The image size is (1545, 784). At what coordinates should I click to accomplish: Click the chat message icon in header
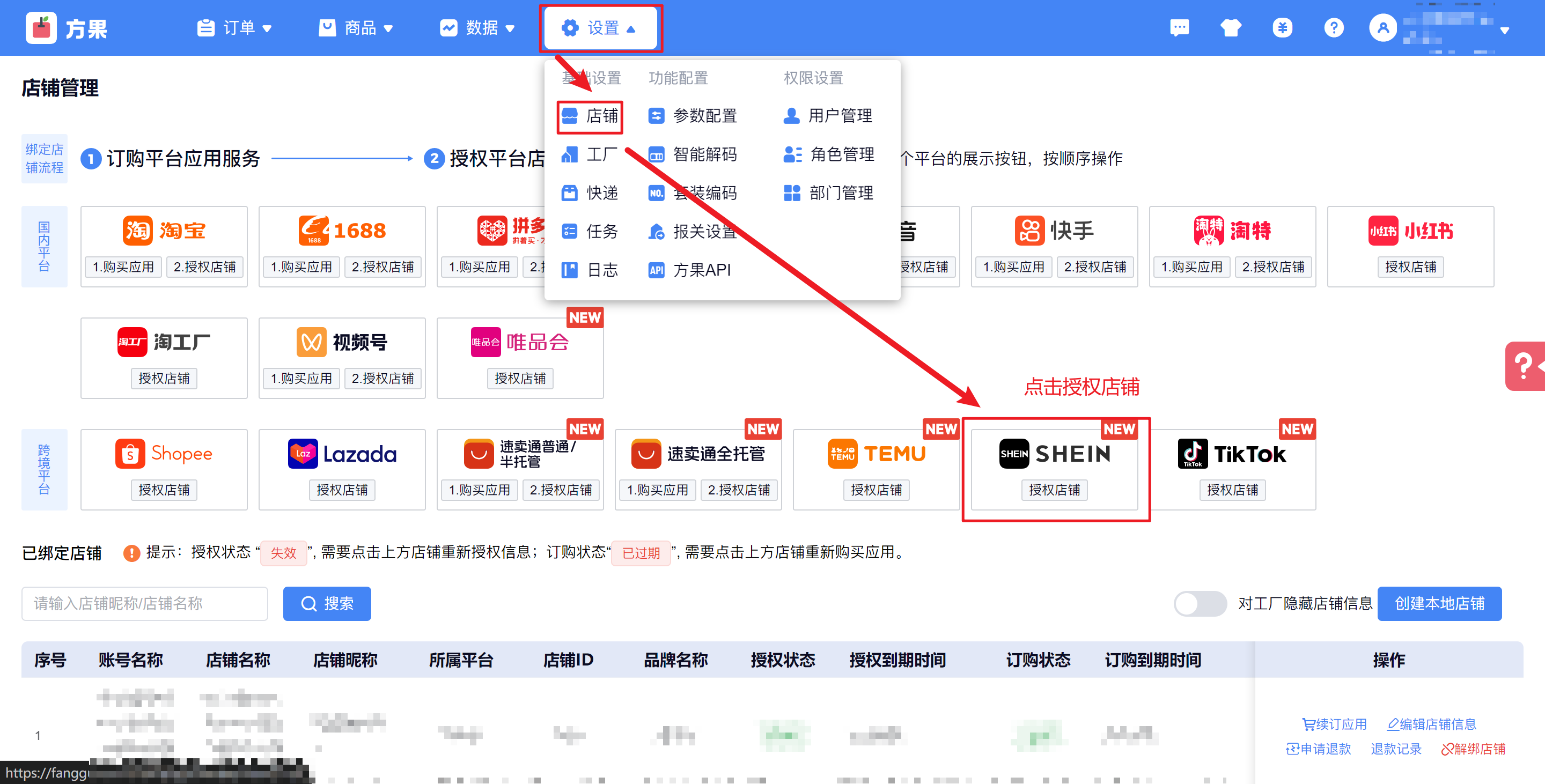point(1179,28)
